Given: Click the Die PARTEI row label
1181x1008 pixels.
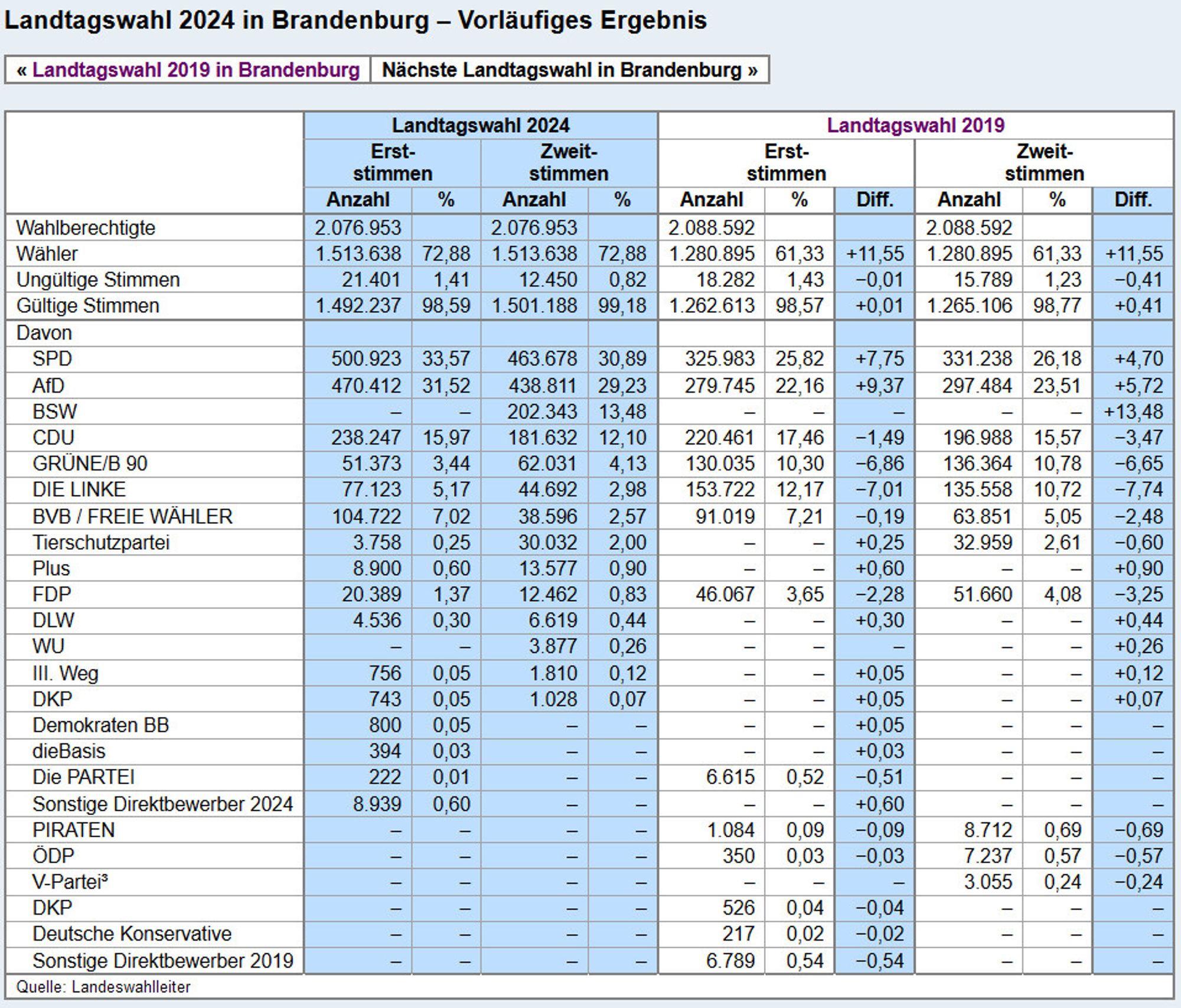Looking at the screenshot, I should tap(84, 777).
